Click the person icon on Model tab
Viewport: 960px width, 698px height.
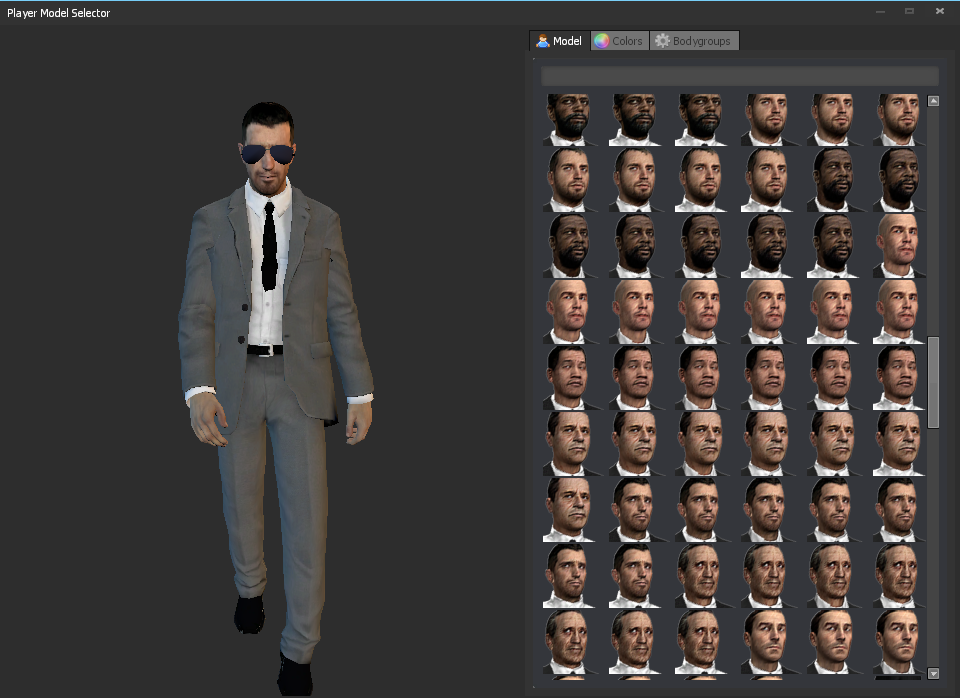coord(542,41)
